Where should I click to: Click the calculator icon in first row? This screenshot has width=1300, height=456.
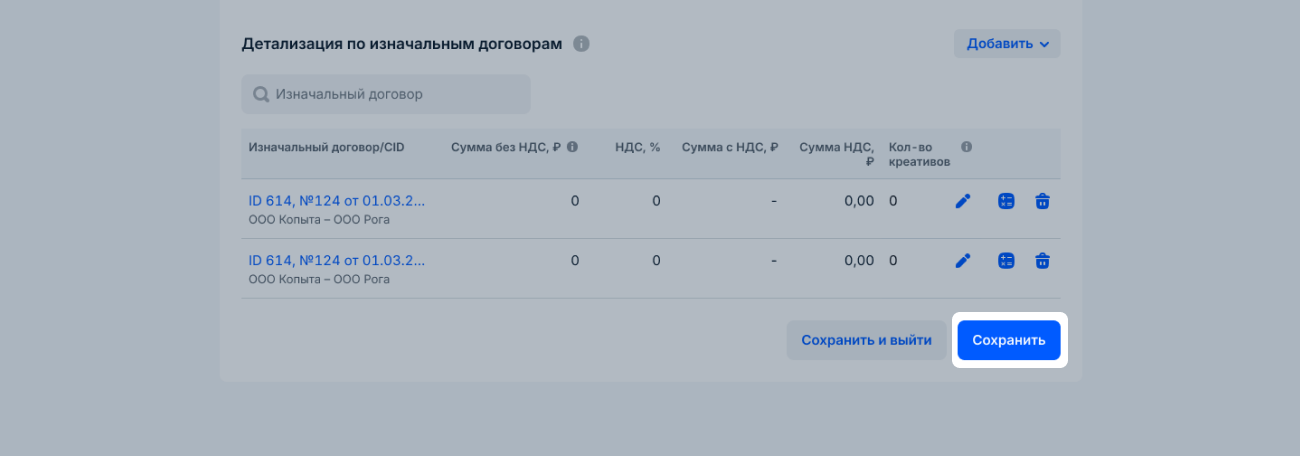pos(1006,201)
